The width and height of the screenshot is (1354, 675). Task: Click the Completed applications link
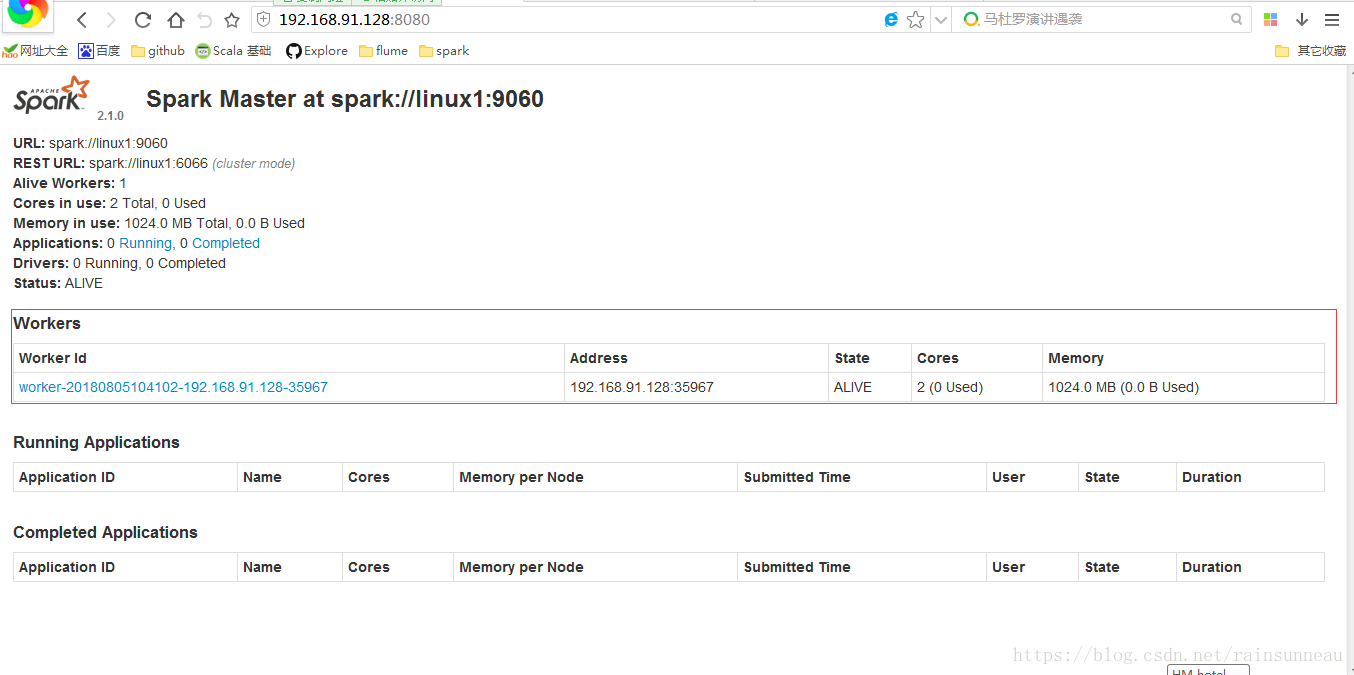[x=226, y=243]
